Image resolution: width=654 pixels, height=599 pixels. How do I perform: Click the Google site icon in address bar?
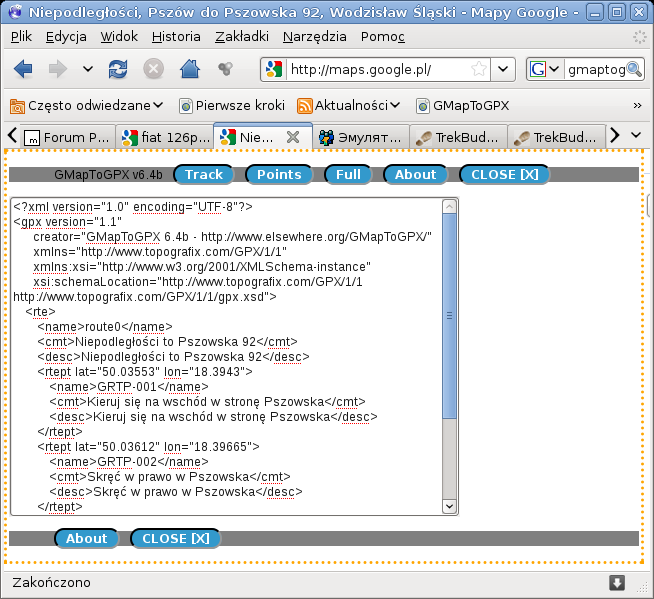274,69
